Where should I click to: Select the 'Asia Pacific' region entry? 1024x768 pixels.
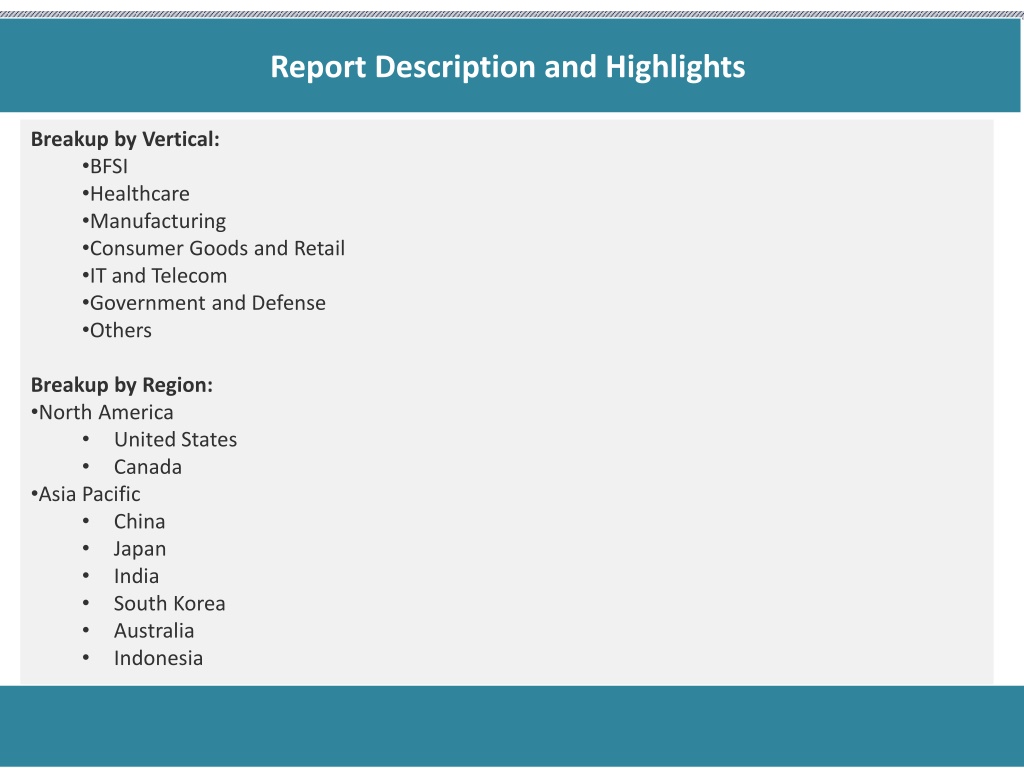tap(89, 494)
